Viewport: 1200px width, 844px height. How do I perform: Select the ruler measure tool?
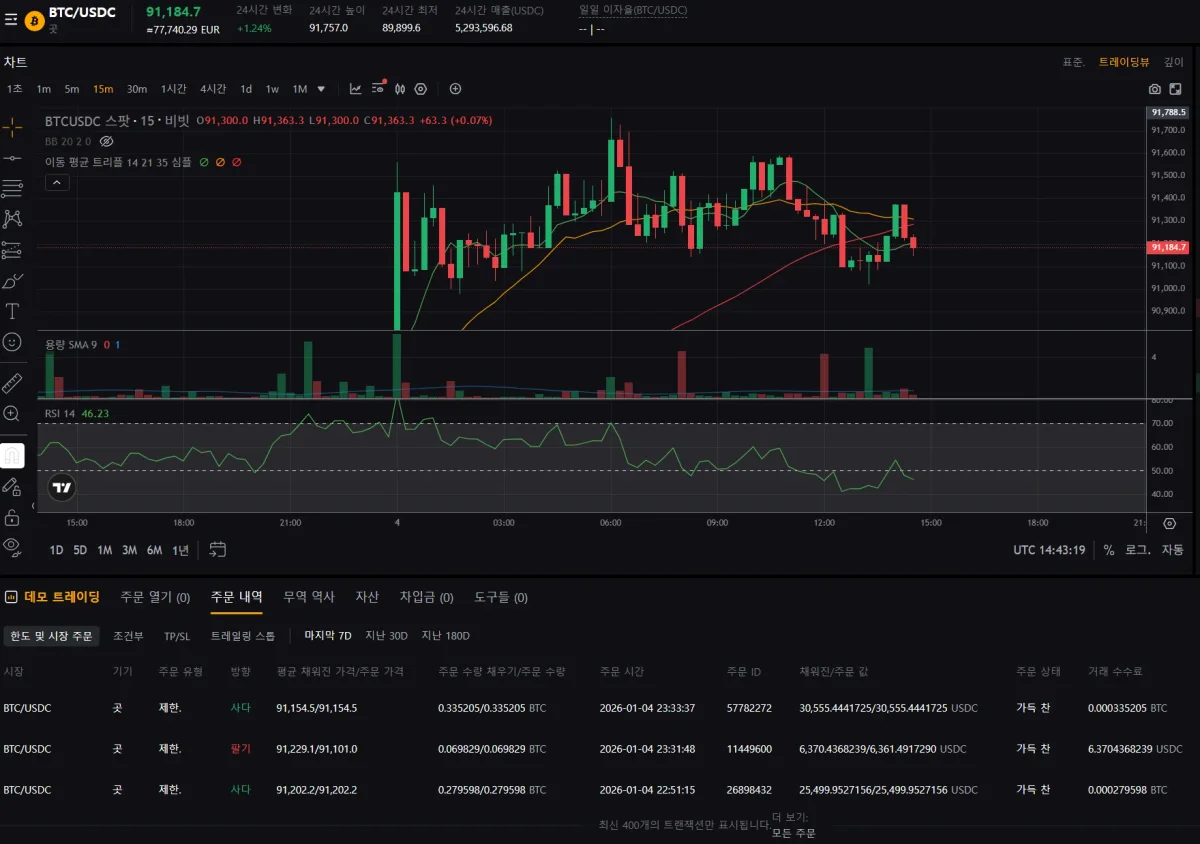pos(12,383)
